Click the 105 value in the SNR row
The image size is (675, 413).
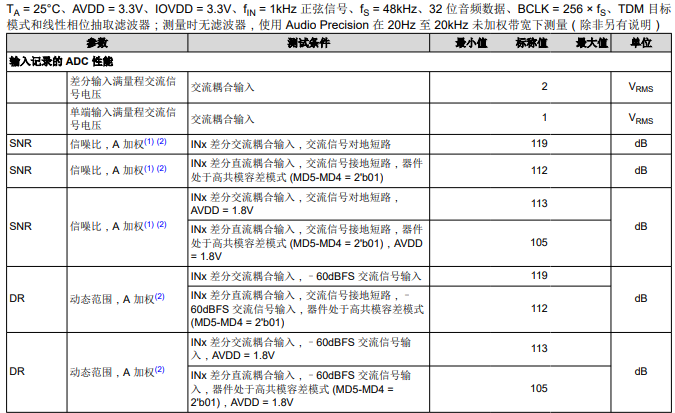[539, 242]
